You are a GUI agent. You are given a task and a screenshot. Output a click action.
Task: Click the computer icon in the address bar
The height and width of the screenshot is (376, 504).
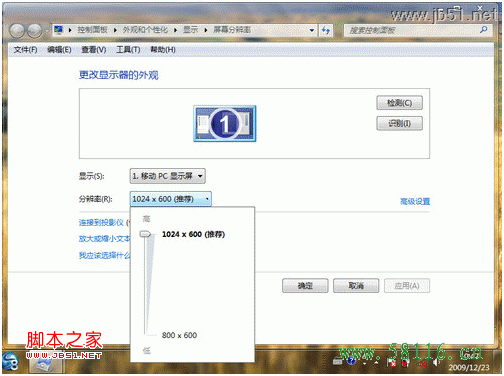pos(59,30)
